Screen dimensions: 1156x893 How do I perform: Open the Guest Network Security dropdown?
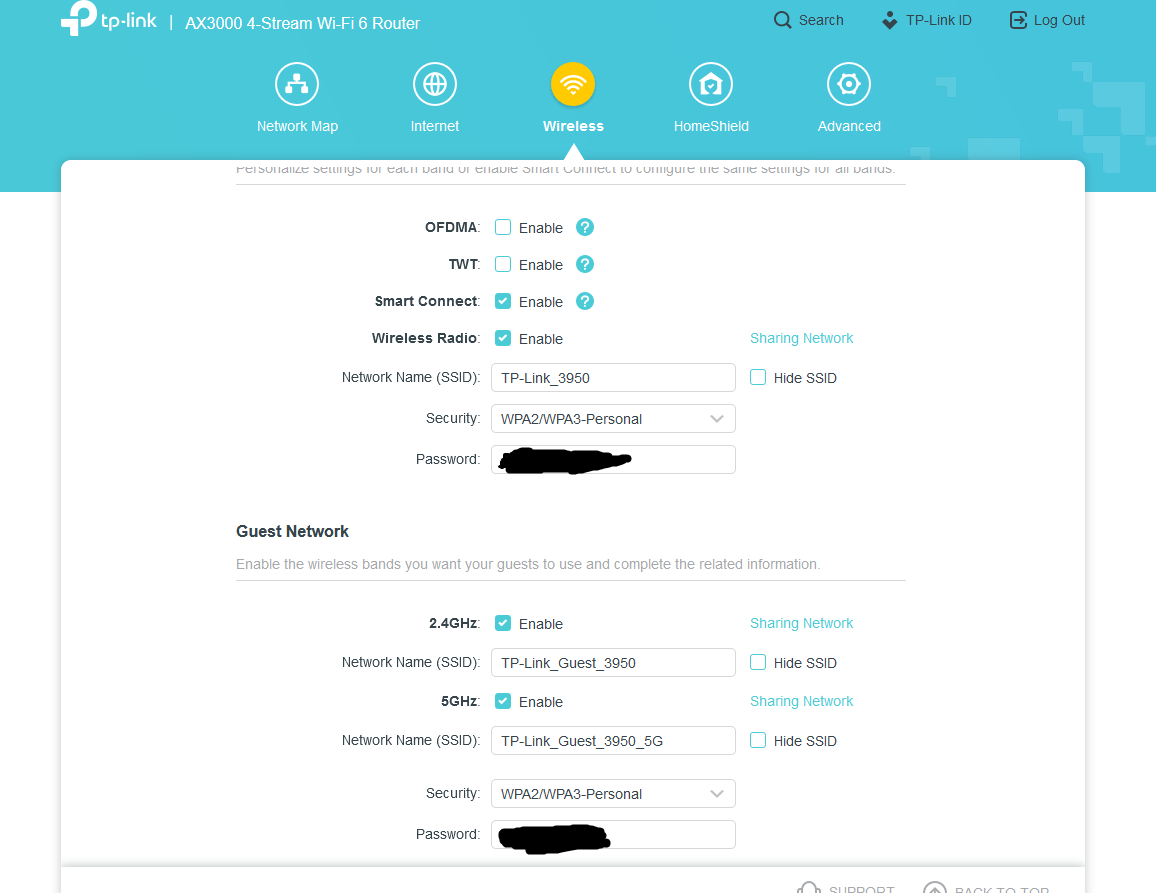613,794
